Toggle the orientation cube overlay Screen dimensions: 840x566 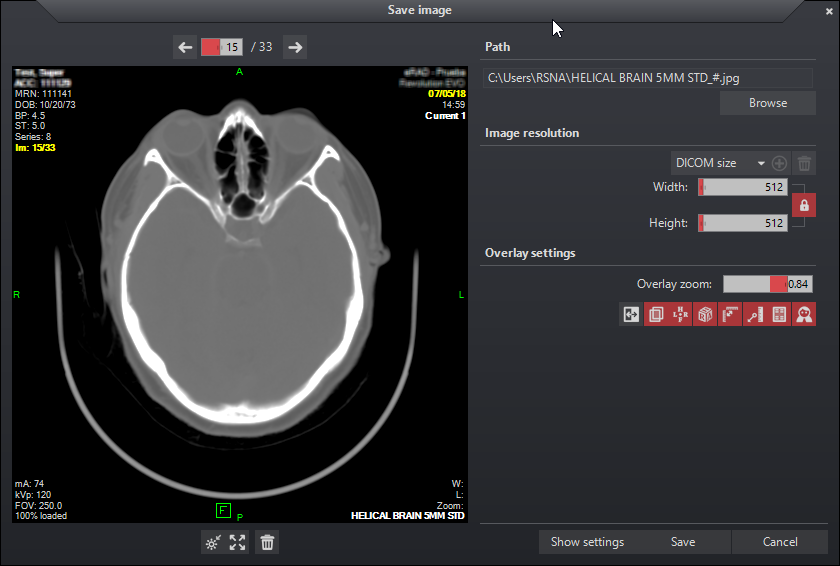pos(706,314)
